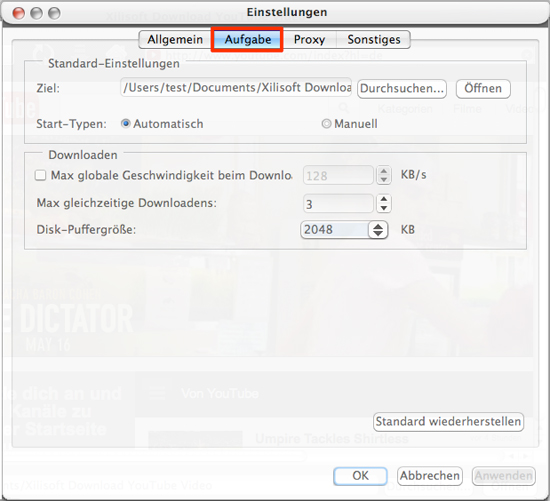Enable Max globale Geschwindigkeit checkbox
The width and height of the screenshot is (550, 501).
pos(40,175)
